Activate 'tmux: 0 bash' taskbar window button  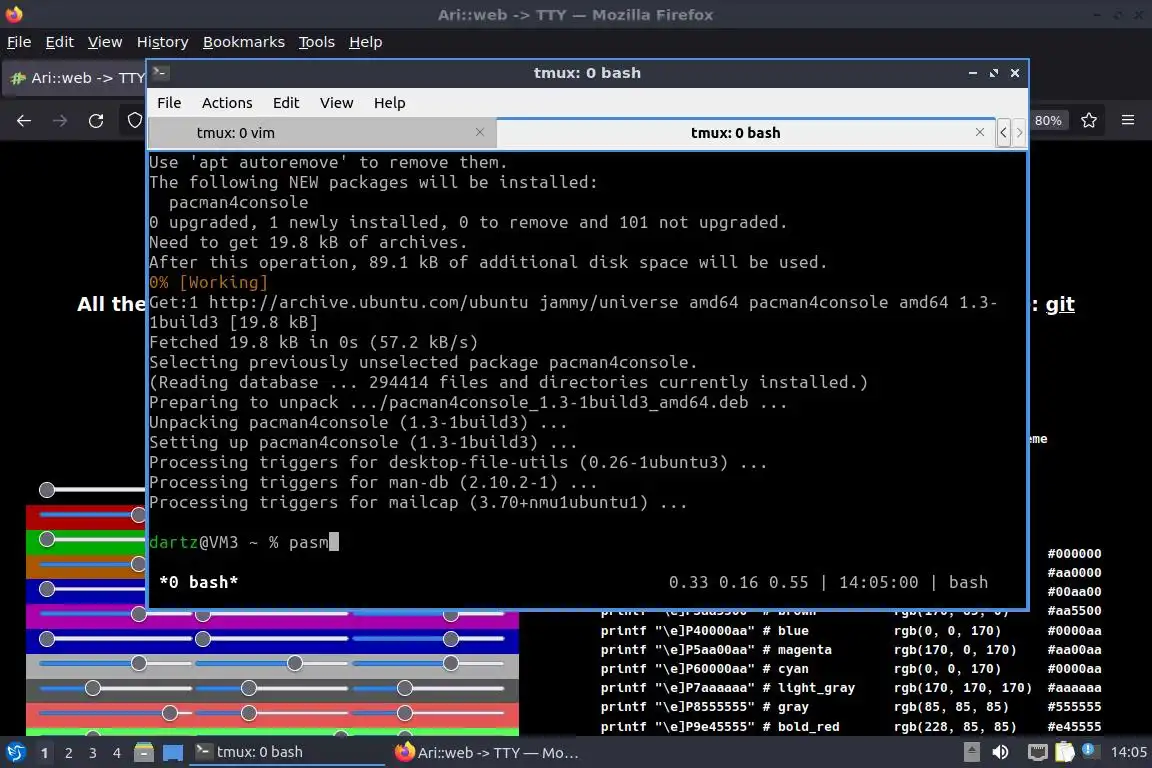tap(287, 752)
